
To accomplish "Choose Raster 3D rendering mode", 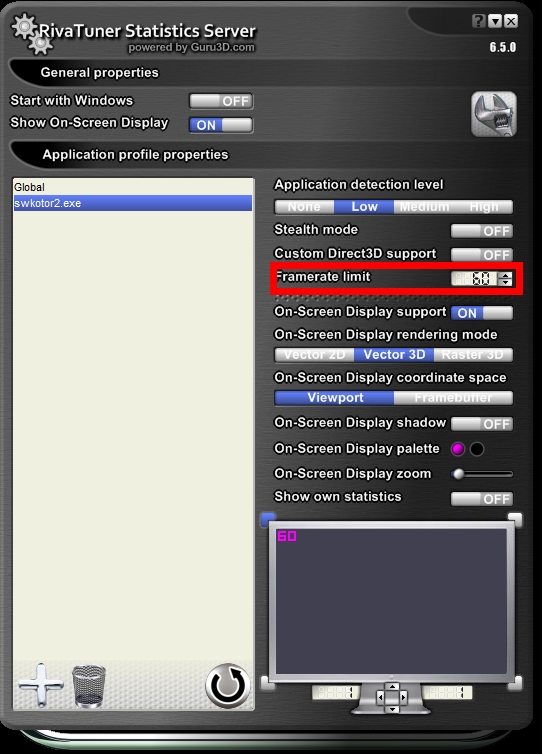I will point(473,355).
